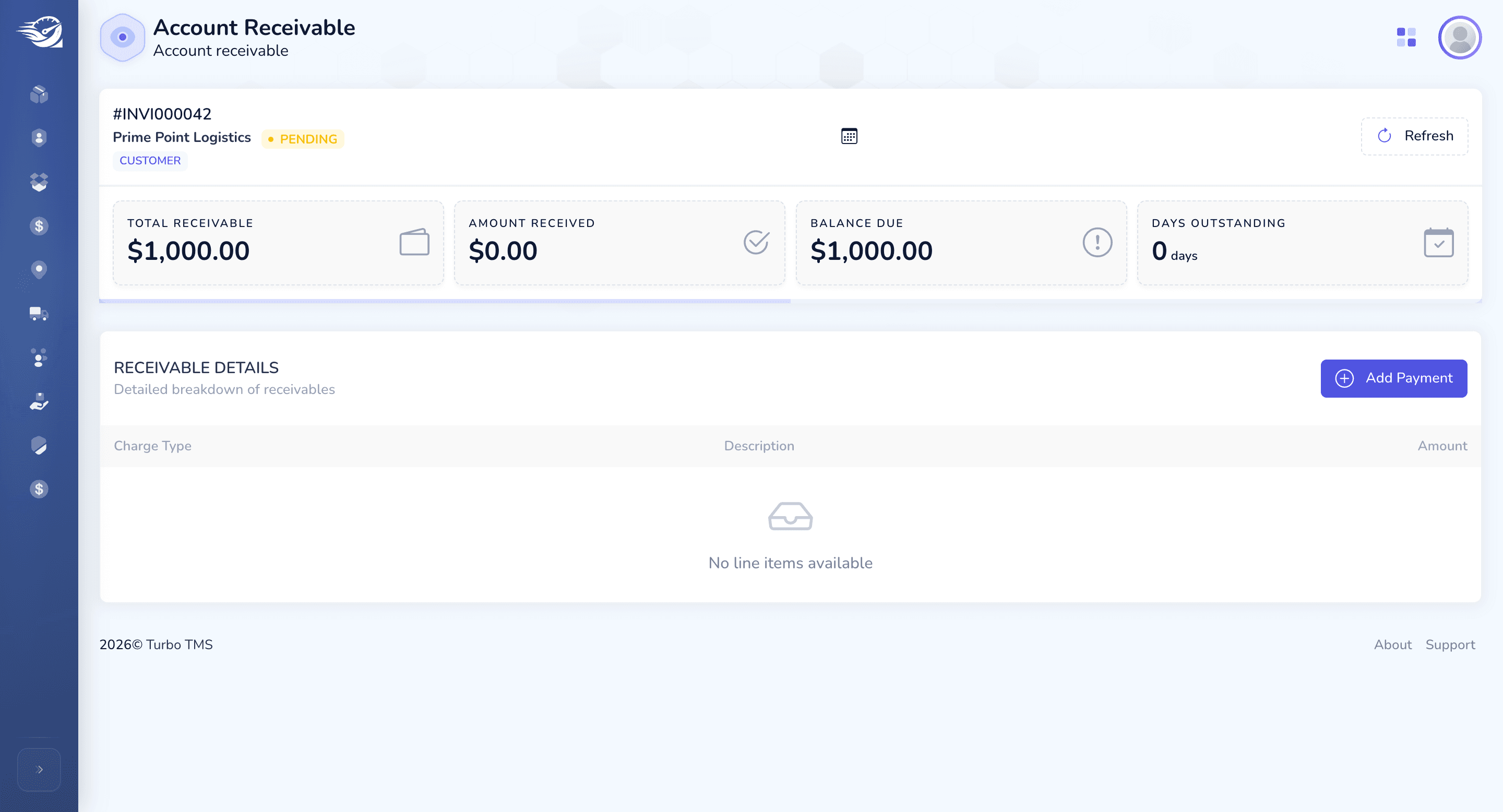
Task: Open the dollar icon below the shield
Action: [39, 489]
